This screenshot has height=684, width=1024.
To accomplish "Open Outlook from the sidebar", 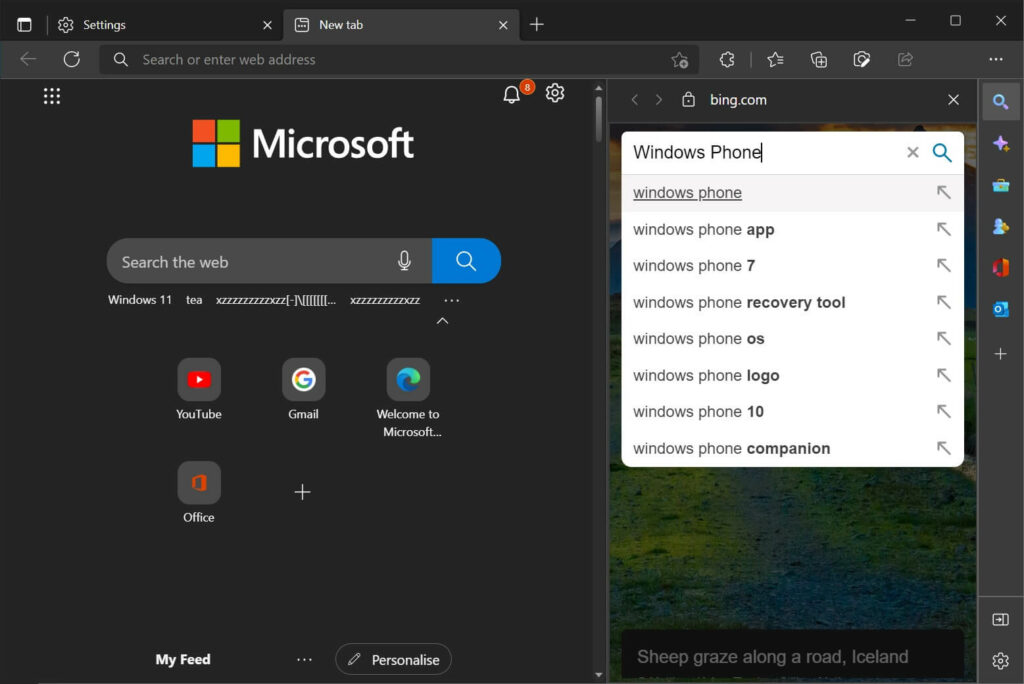I will [x=1001, y=309].
